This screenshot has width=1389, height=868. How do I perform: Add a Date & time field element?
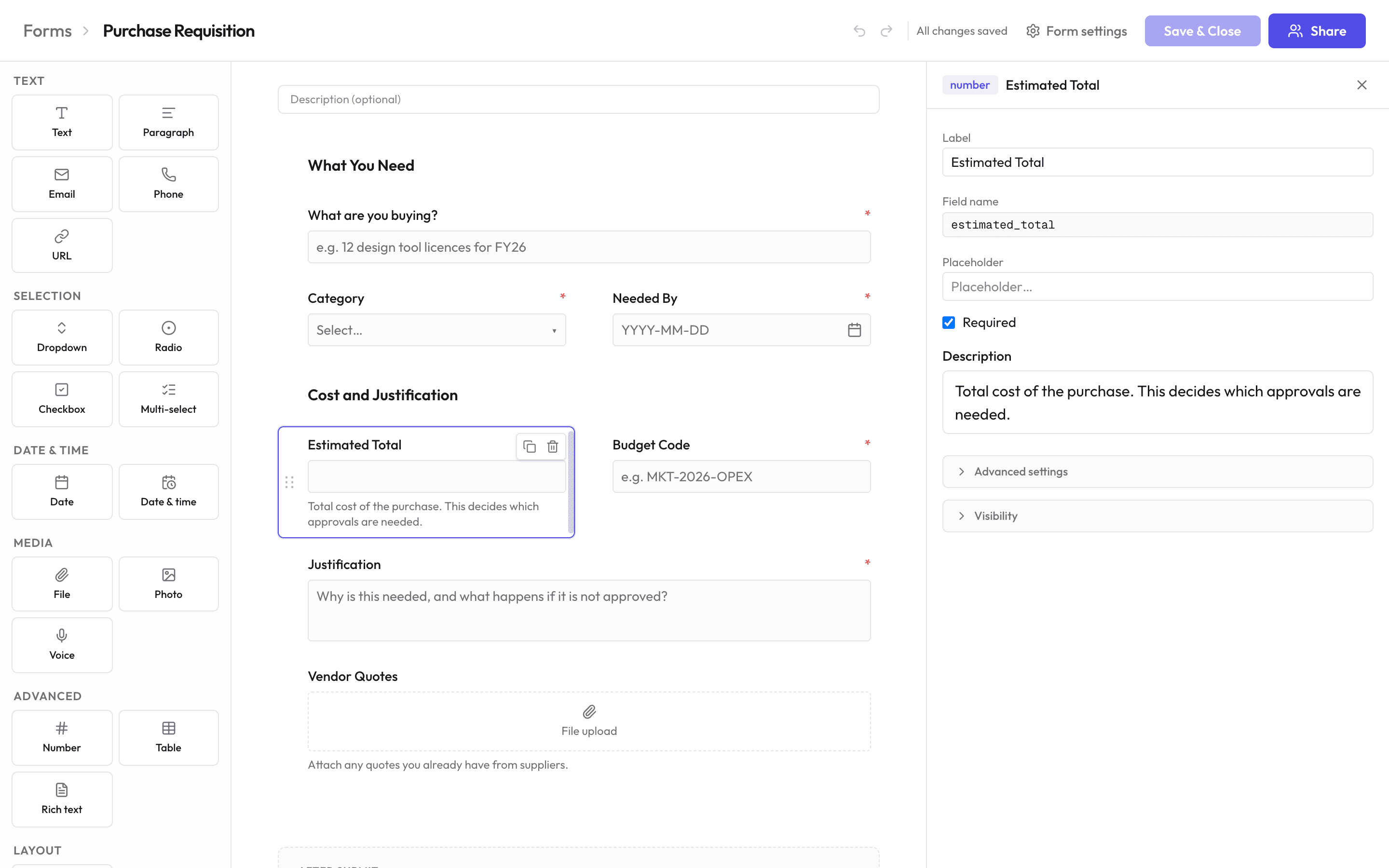[168, 491]
